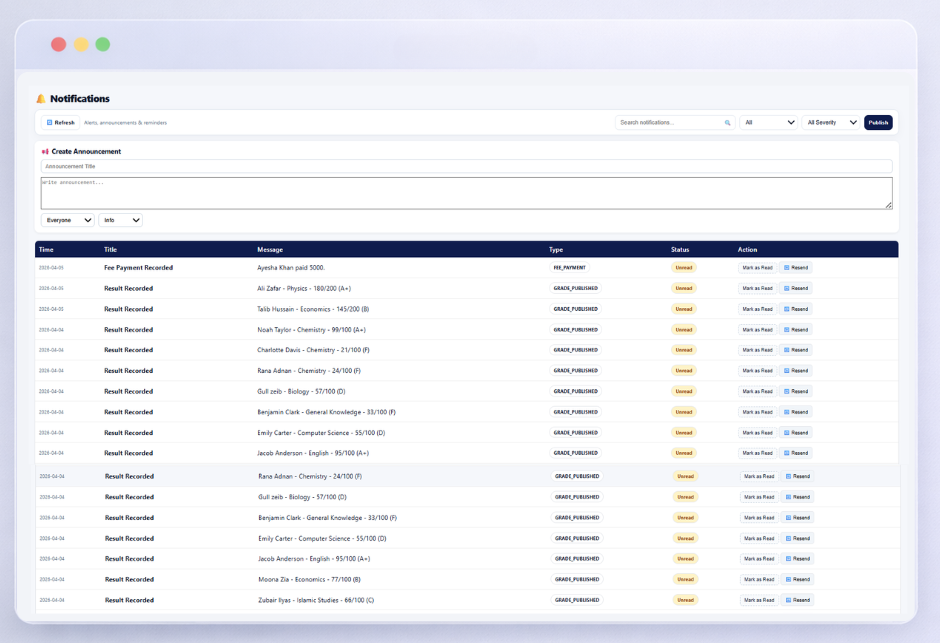Resend the Ali Zafar Physics notification

[796, 288]
